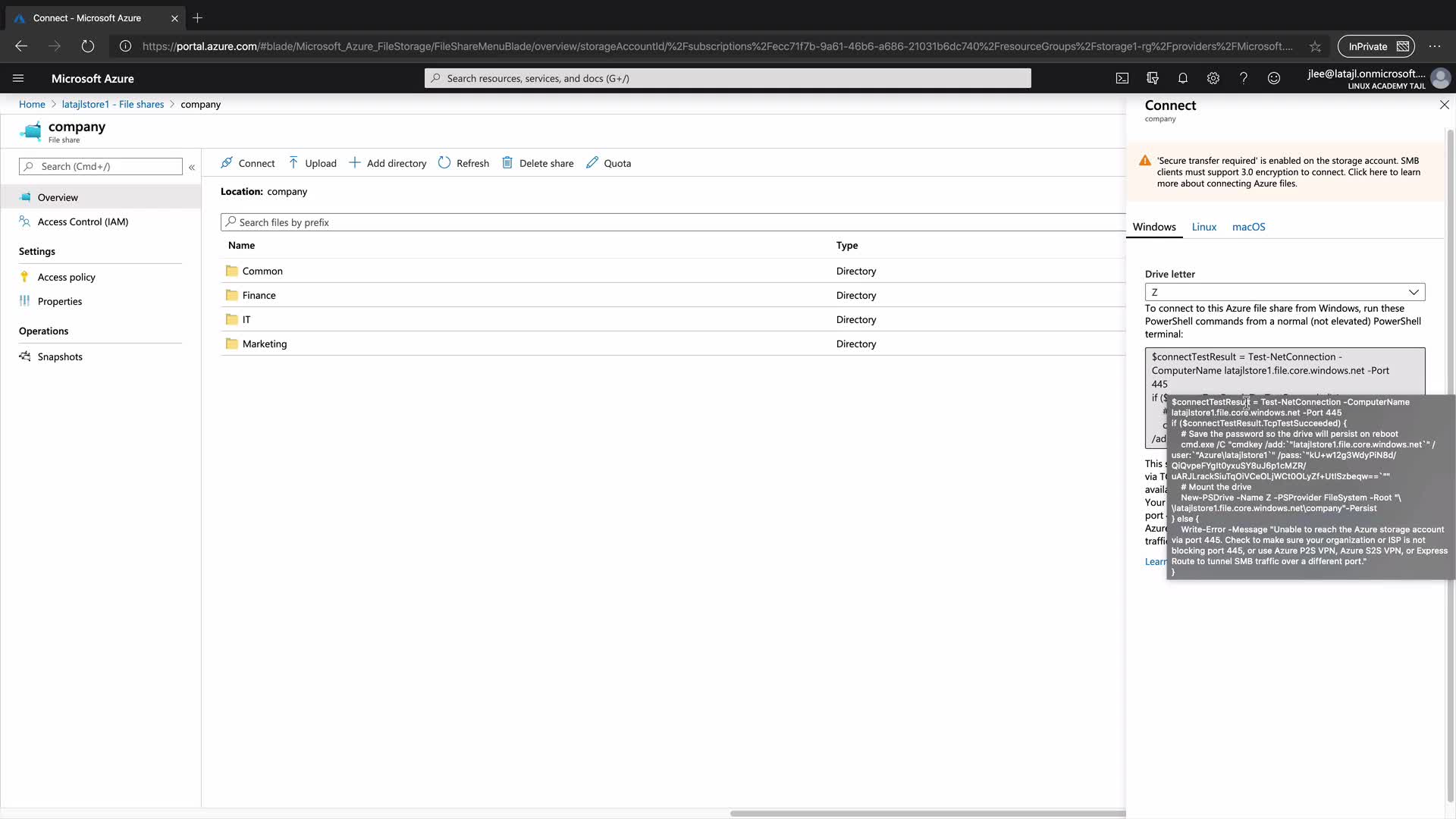Click Upload in the file share toolbar
1456x819 pixels.
[312, 163]
